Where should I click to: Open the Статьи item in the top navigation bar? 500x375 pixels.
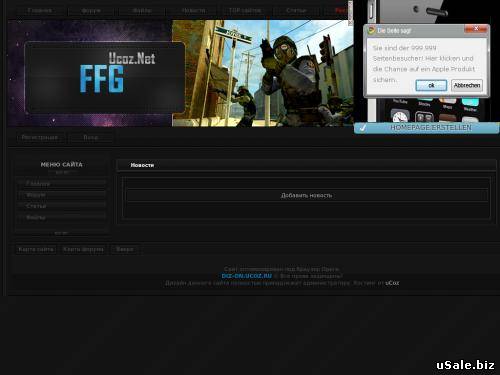coord(296,10)
